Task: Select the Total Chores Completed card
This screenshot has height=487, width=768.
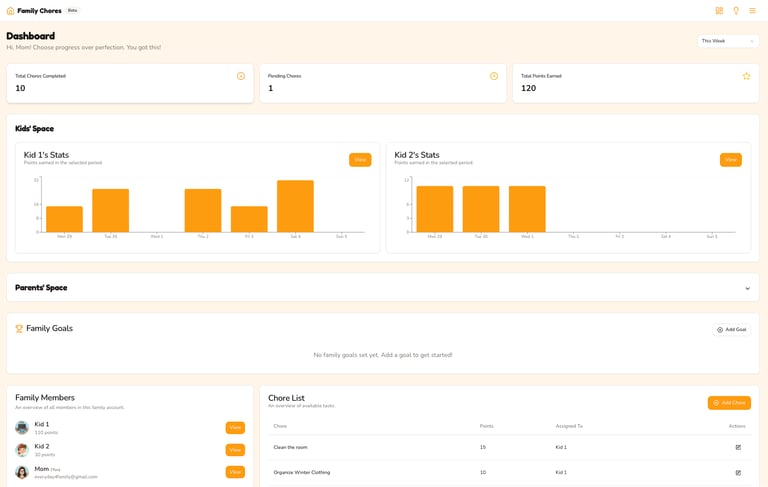Action: click(130, 83)
